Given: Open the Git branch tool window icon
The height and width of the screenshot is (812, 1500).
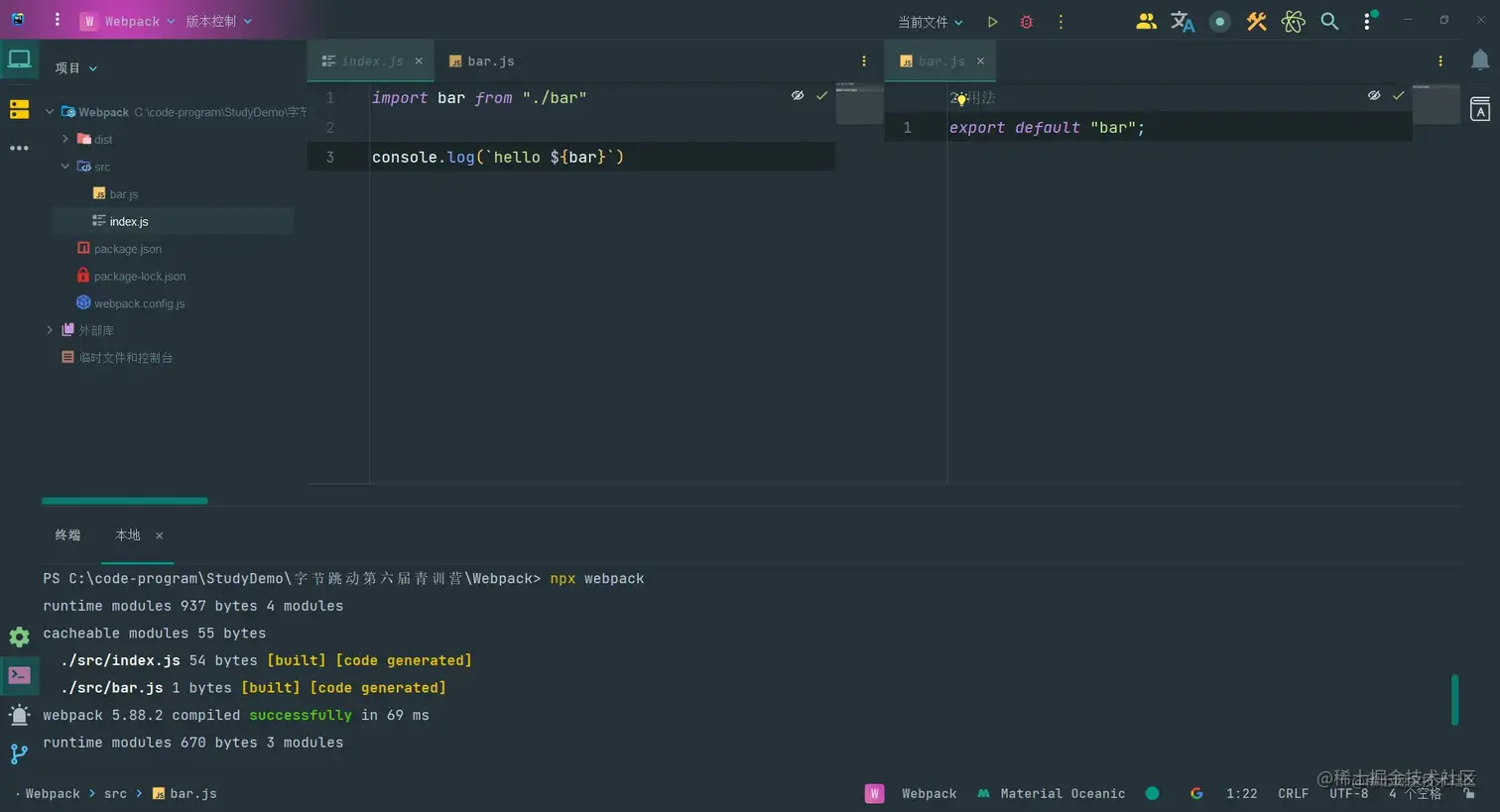Looking at the screenshot, I should pos(19,754).
